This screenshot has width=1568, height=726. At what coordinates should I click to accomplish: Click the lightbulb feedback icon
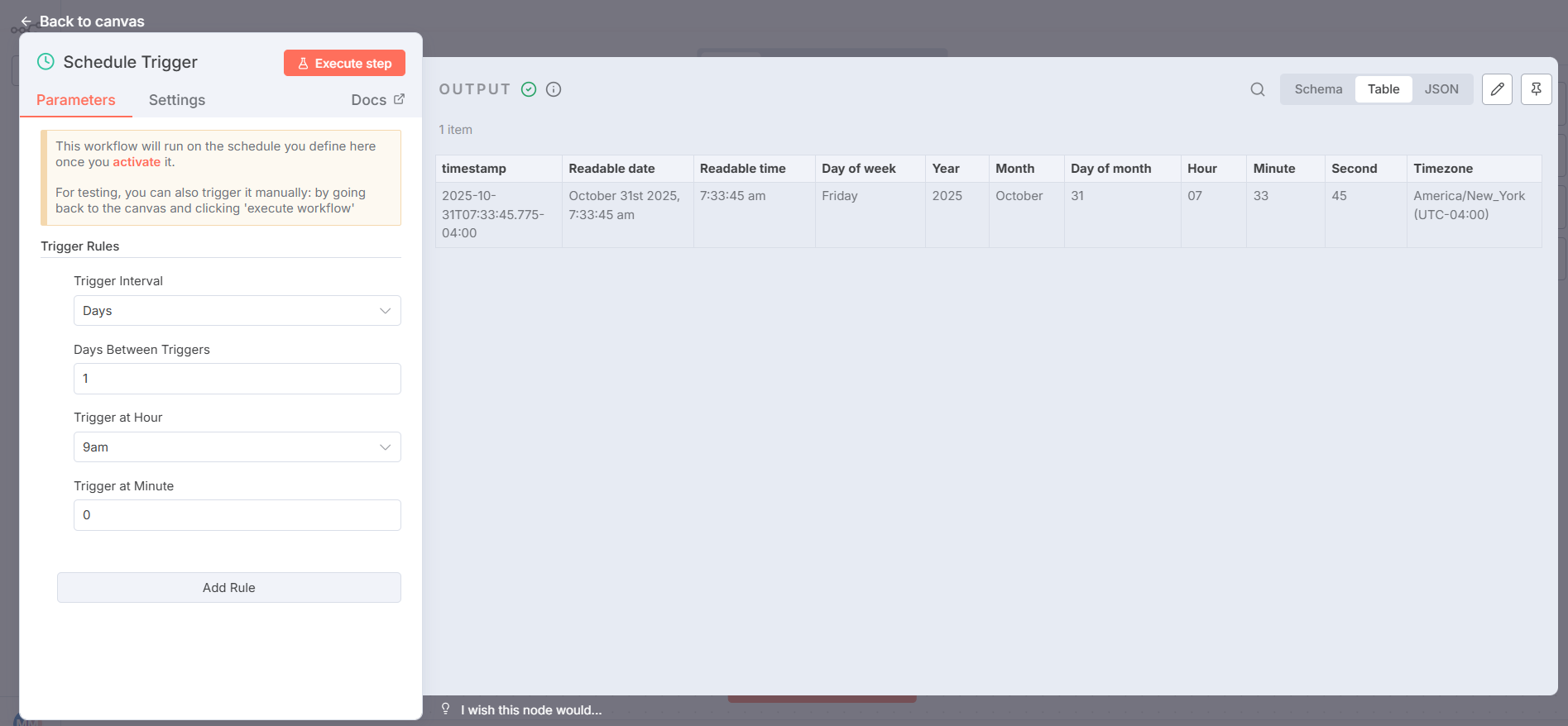click(x=446, y=709)
